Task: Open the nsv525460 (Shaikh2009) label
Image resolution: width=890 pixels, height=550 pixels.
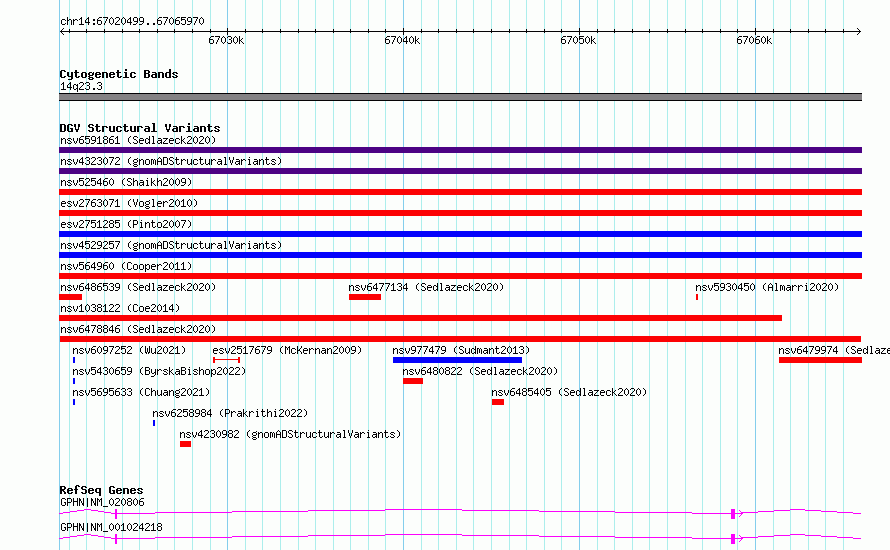Action: pos(126,182)
